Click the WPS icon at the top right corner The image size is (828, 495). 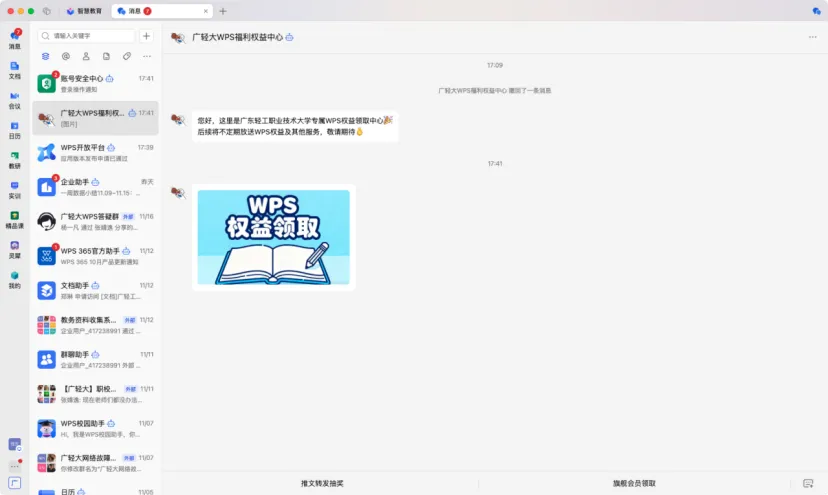[816, 11]
